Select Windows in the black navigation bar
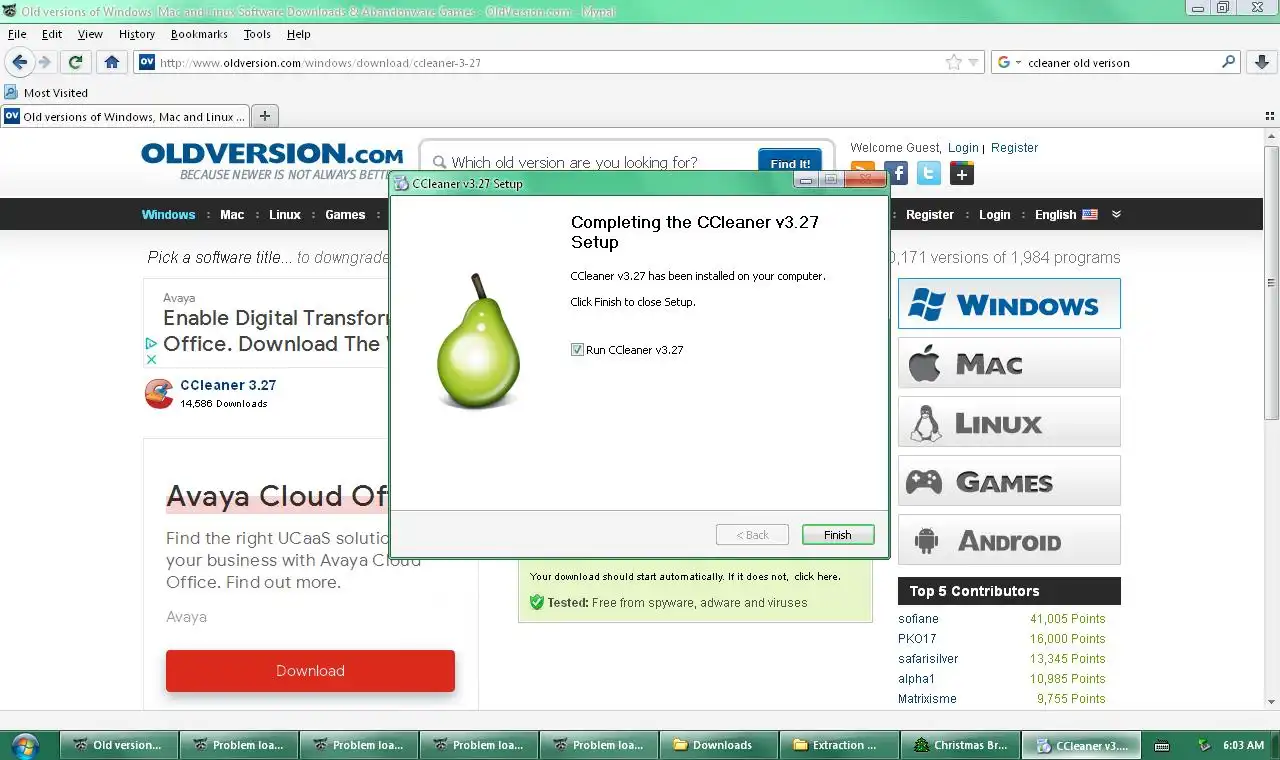Screen dimensions: 1280x760 tap(168, 214)
